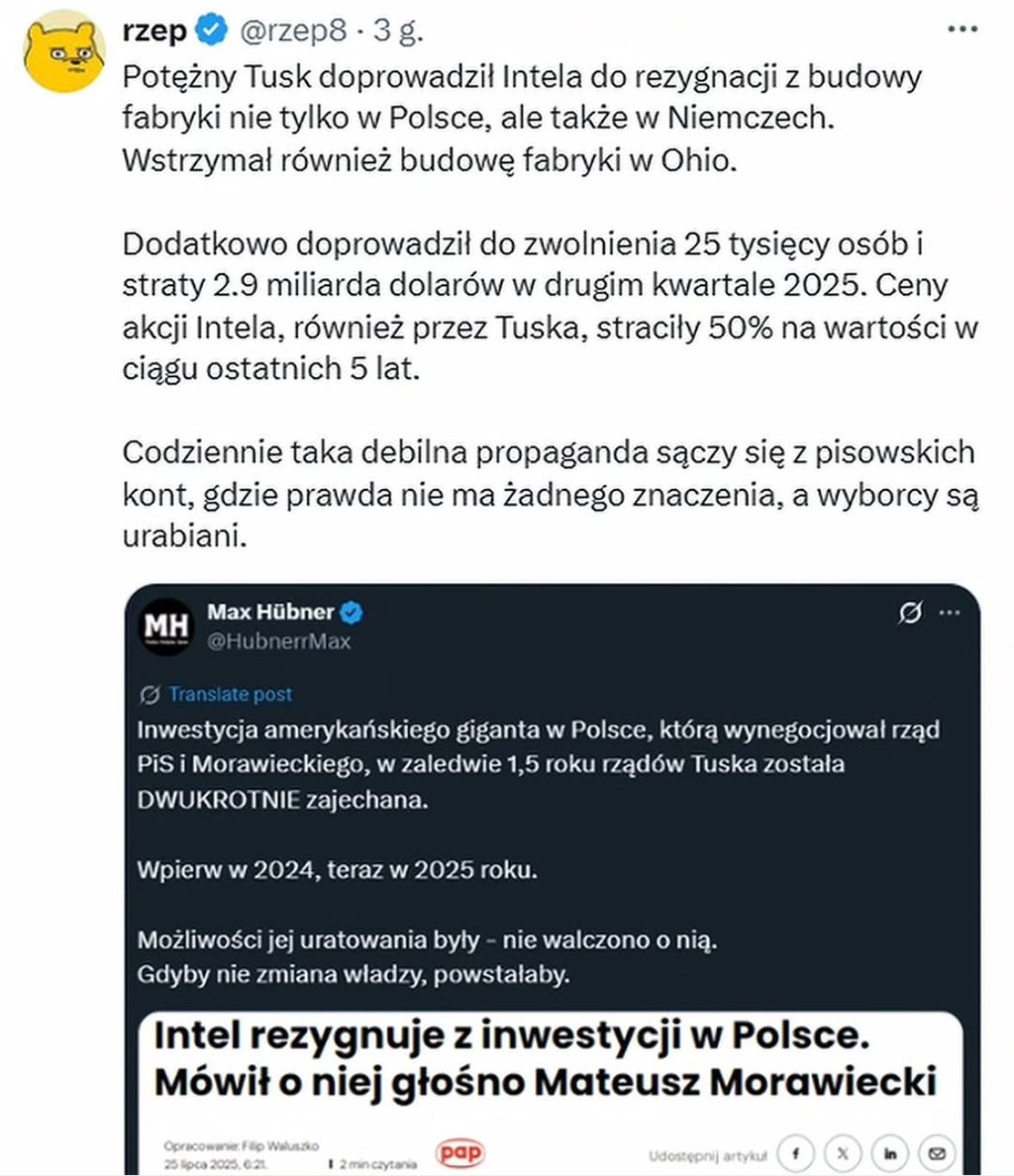Share article via LinkedIn icon
The image size is (1014, 1176).
coord(890,1154)
